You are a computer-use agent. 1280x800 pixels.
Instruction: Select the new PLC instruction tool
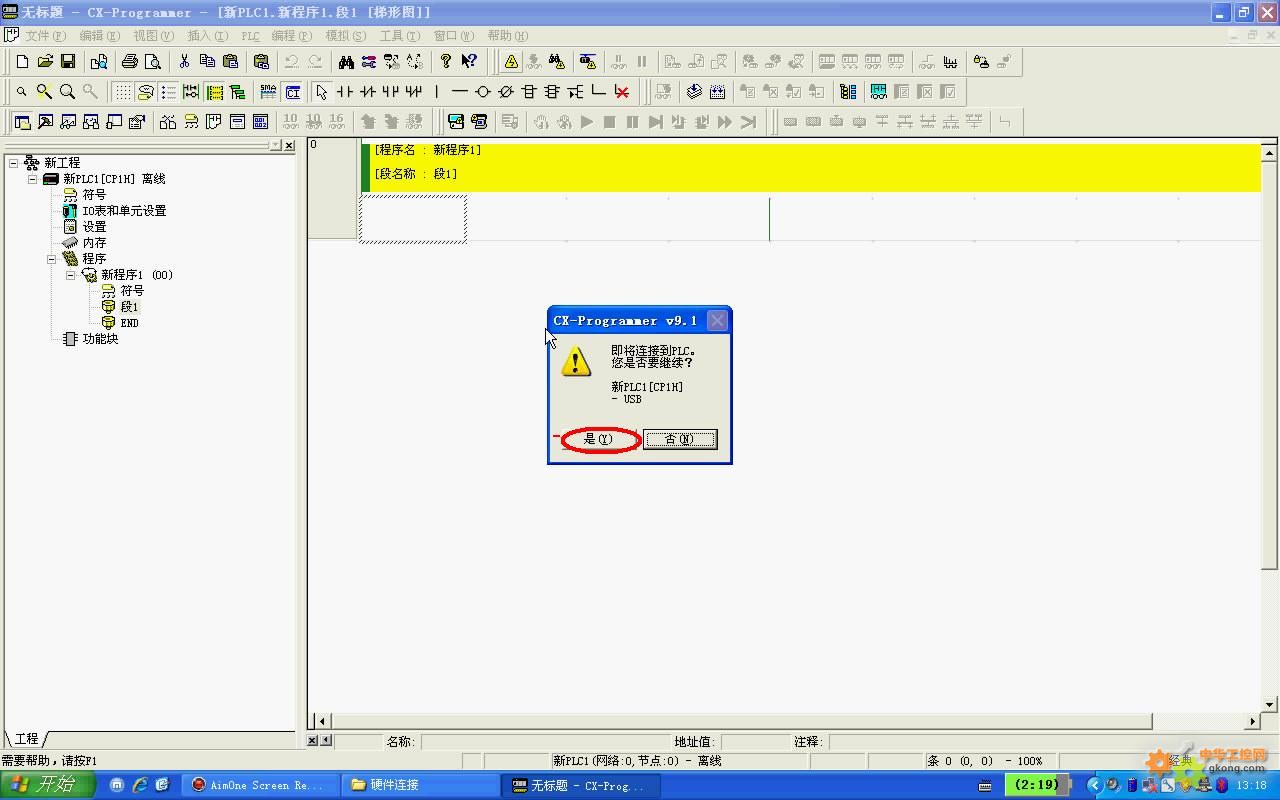tap(529, 92)
